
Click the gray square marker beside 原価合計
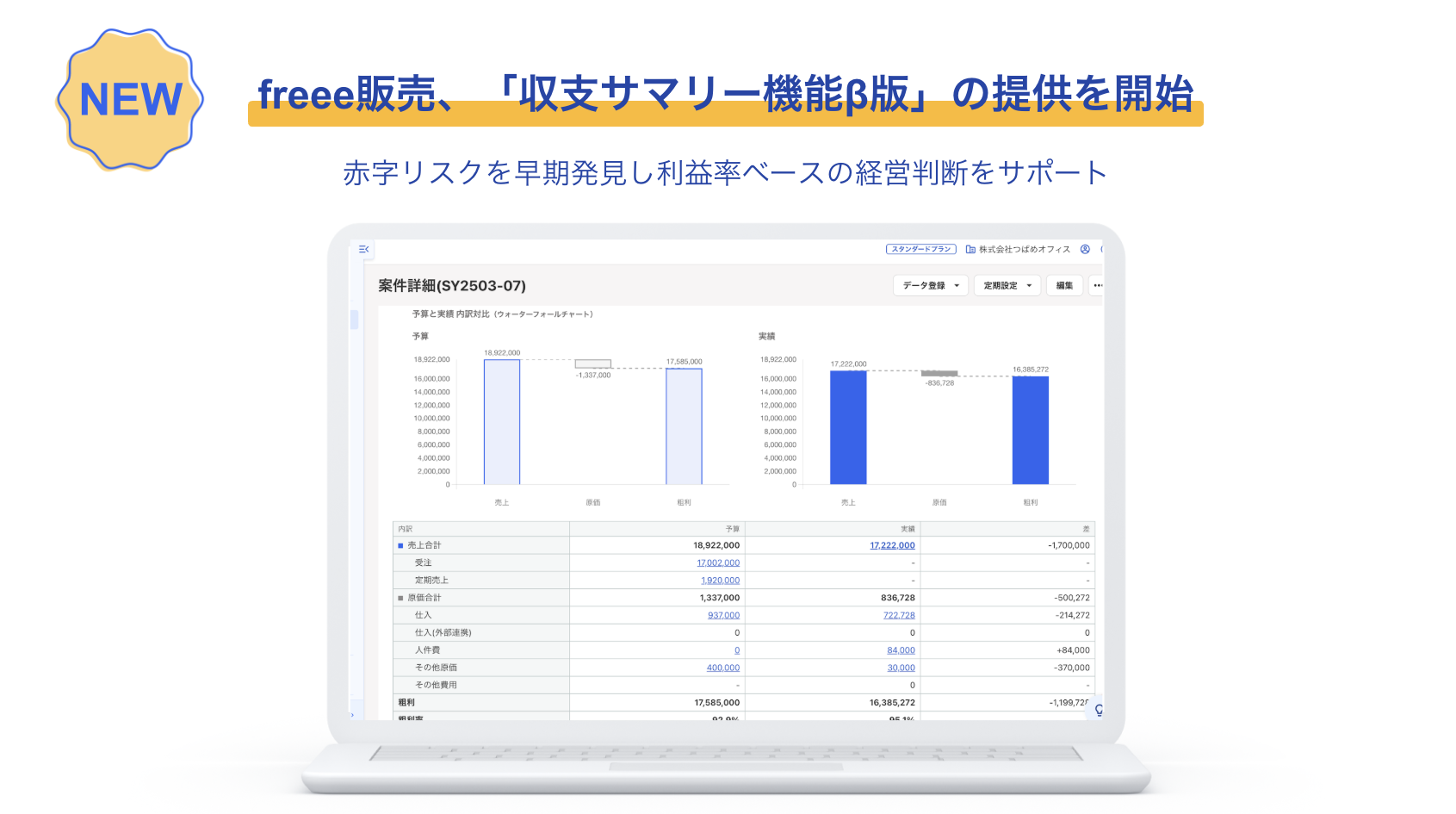(400, 598)
